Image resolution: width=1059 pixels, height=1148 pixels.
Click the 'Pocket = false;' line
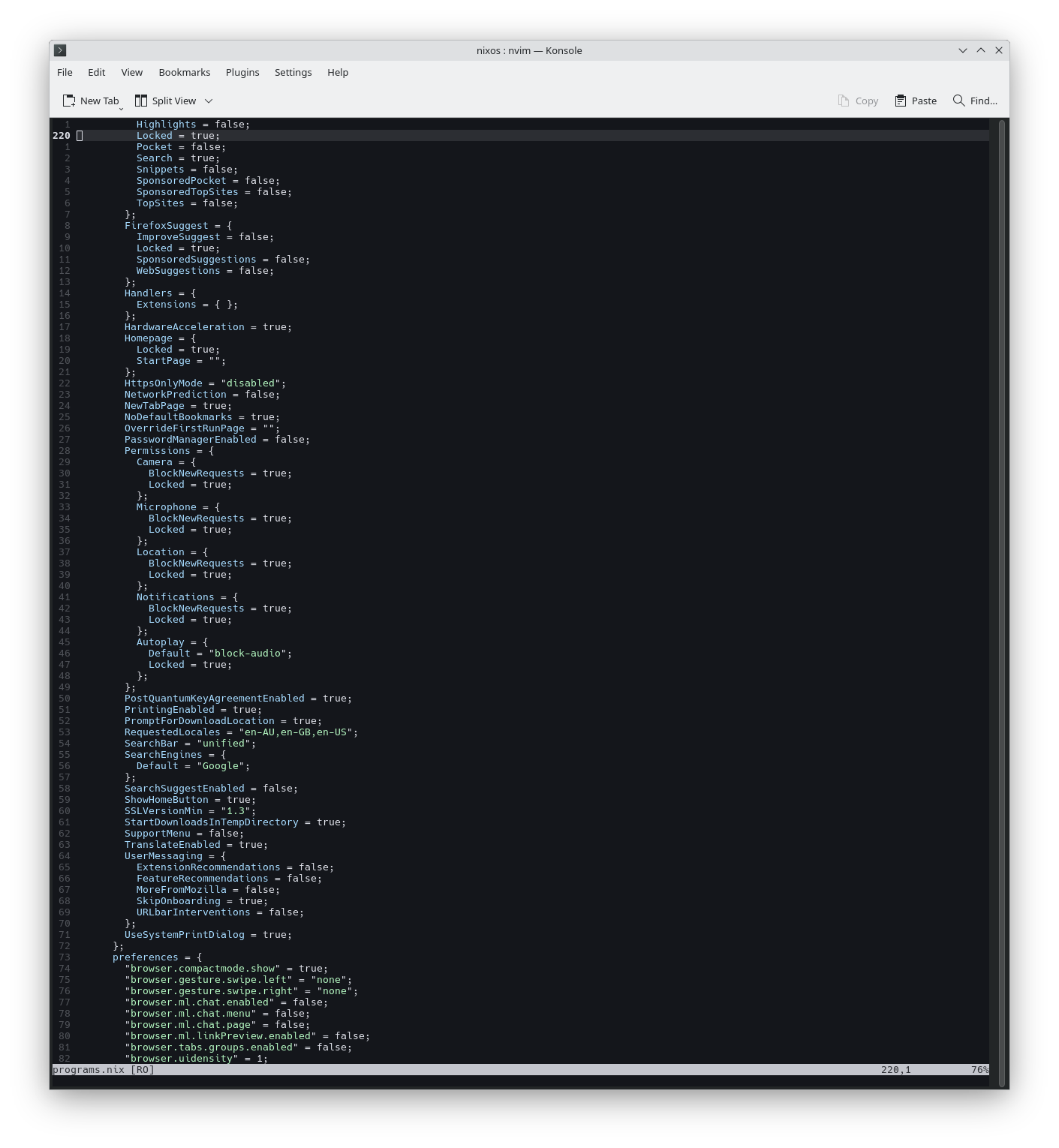[x=181, y=147]
